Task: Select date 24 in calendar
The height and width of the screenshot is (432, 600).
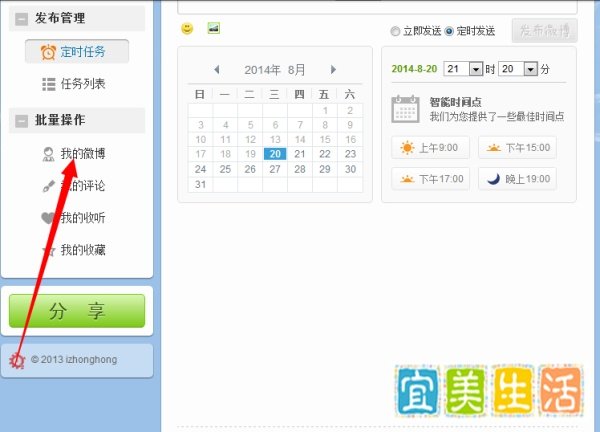Action: coord(201,169)
